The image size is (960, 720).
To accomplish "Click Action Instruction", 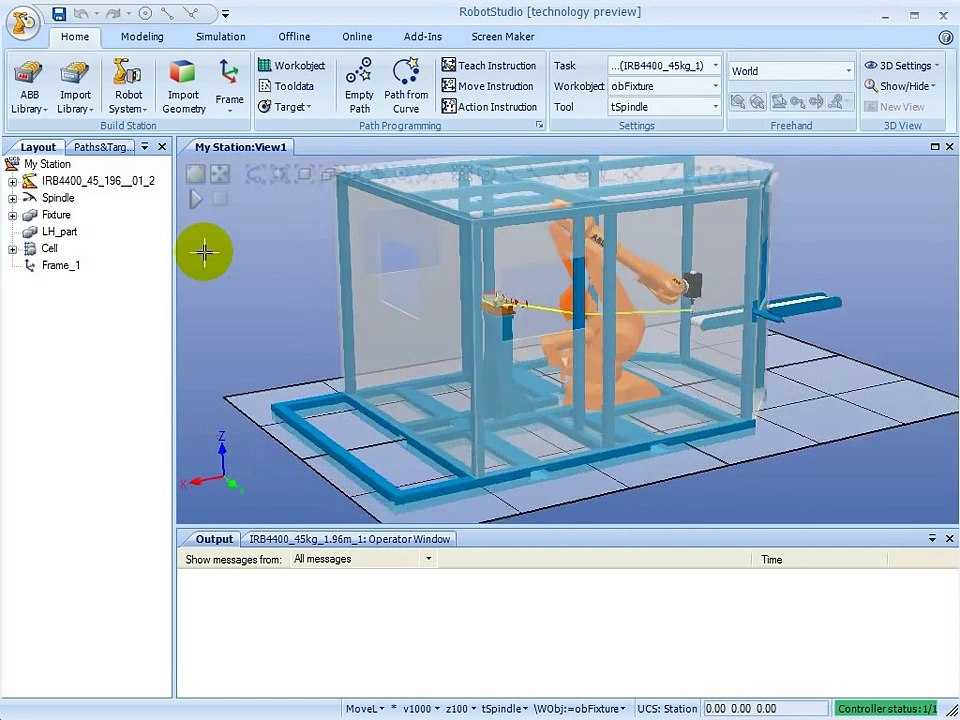I will (489, 107).
